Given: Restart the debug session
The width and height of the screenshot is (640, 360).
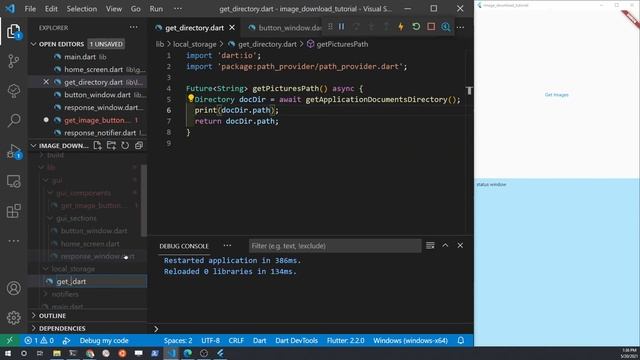Looking at the screenshot, I should click(416, 27).
